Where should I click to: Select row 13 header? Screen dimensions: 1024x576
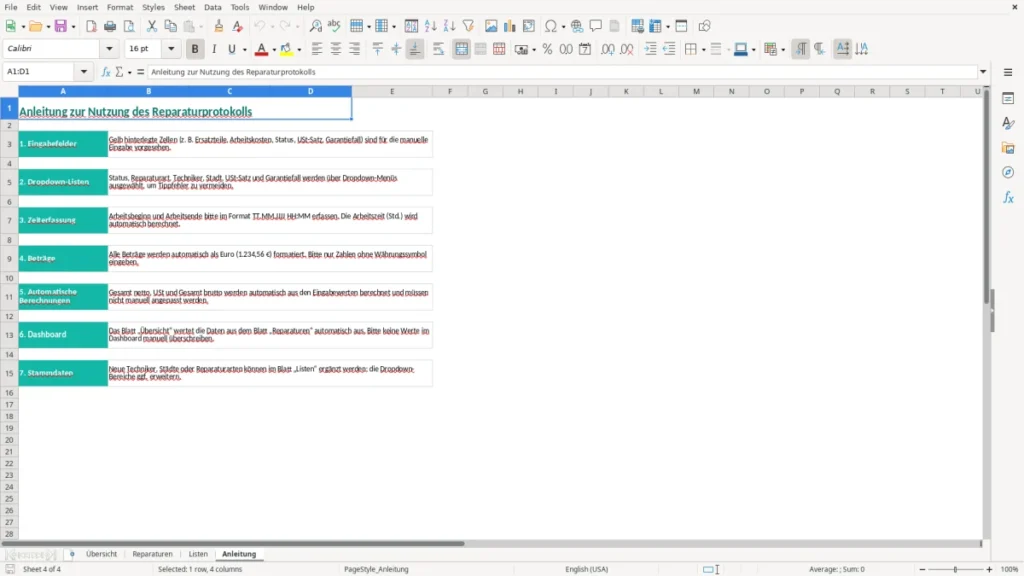(x=9, y=334)
